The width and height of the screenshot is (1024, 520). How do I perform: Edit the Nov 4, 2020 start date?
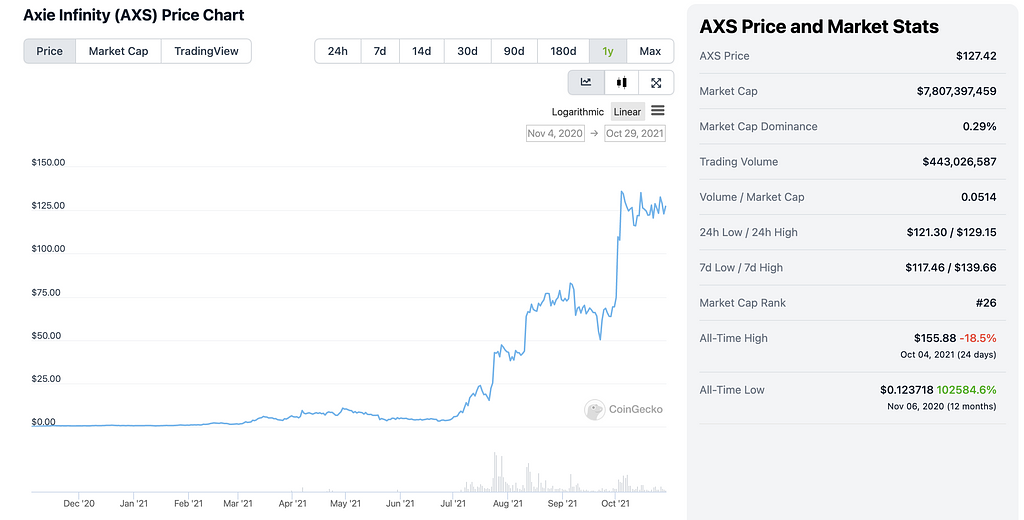coord(555,133)
